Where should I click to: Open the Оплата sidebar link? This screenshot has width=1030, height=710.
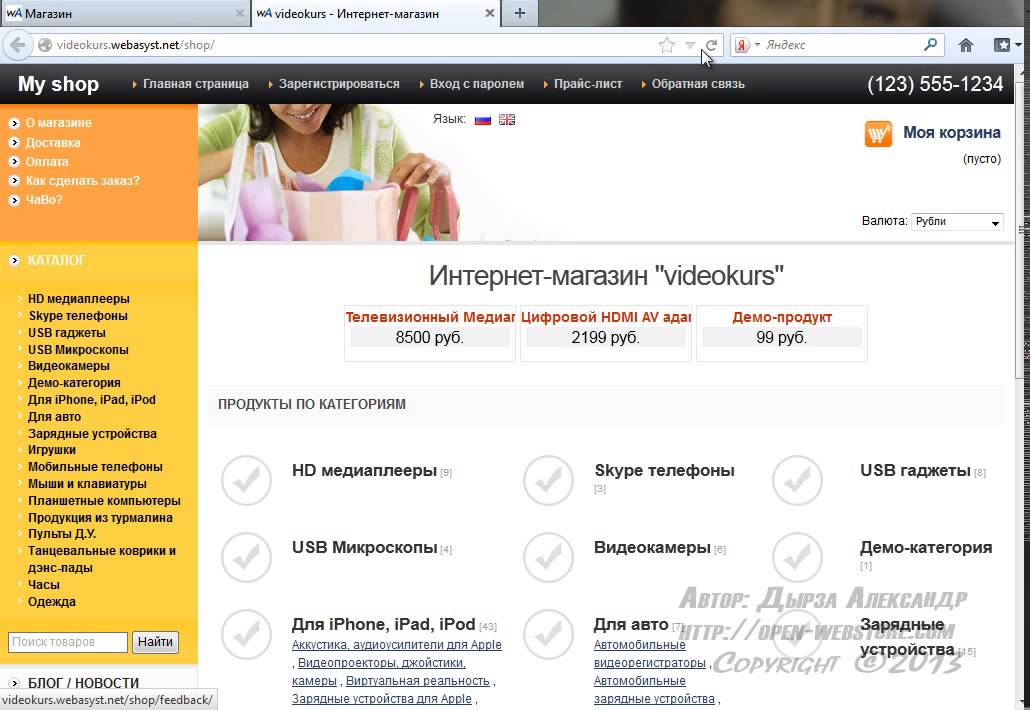[x=47, y=162]
